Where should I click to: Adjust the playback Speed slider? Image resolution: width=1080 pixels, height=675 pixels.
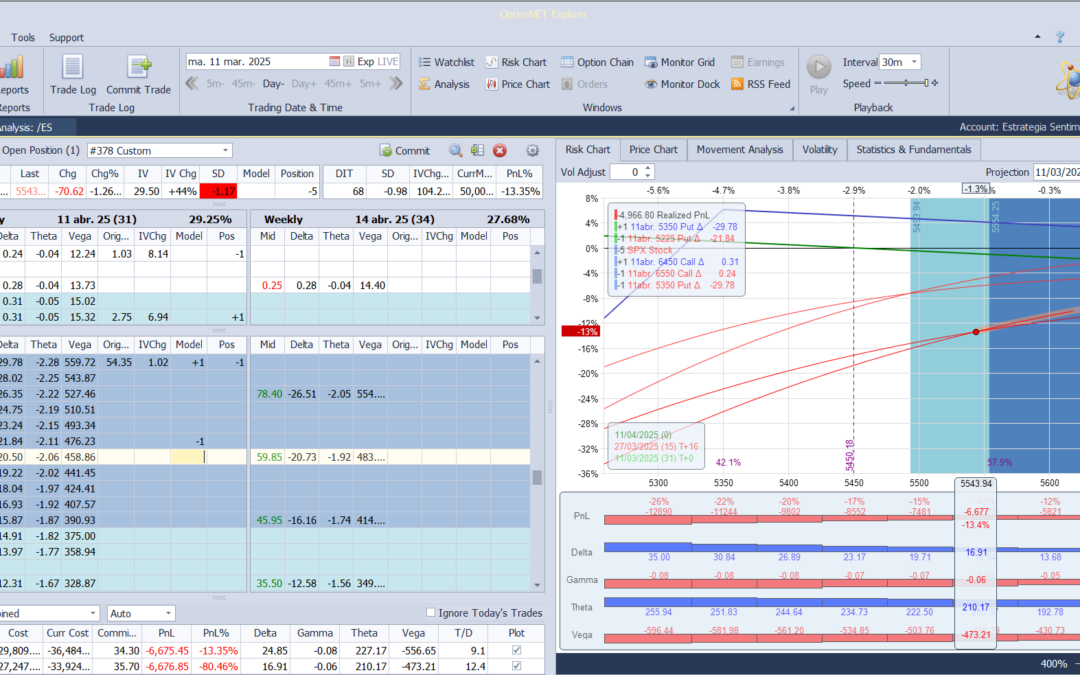click(x=906, y=83)
